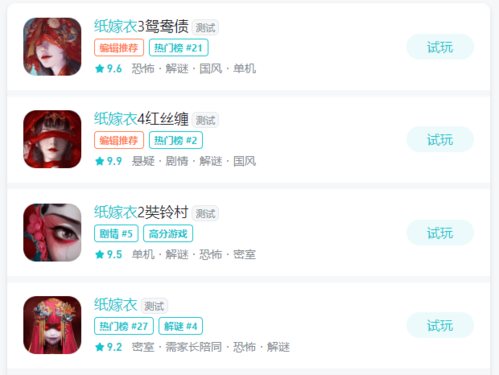Image resolution: width=499 pixels, height=375 pixels.
Task: Tap 试玩 for 纸嫁衣3鸳鸯债
Action: (440, 47)
